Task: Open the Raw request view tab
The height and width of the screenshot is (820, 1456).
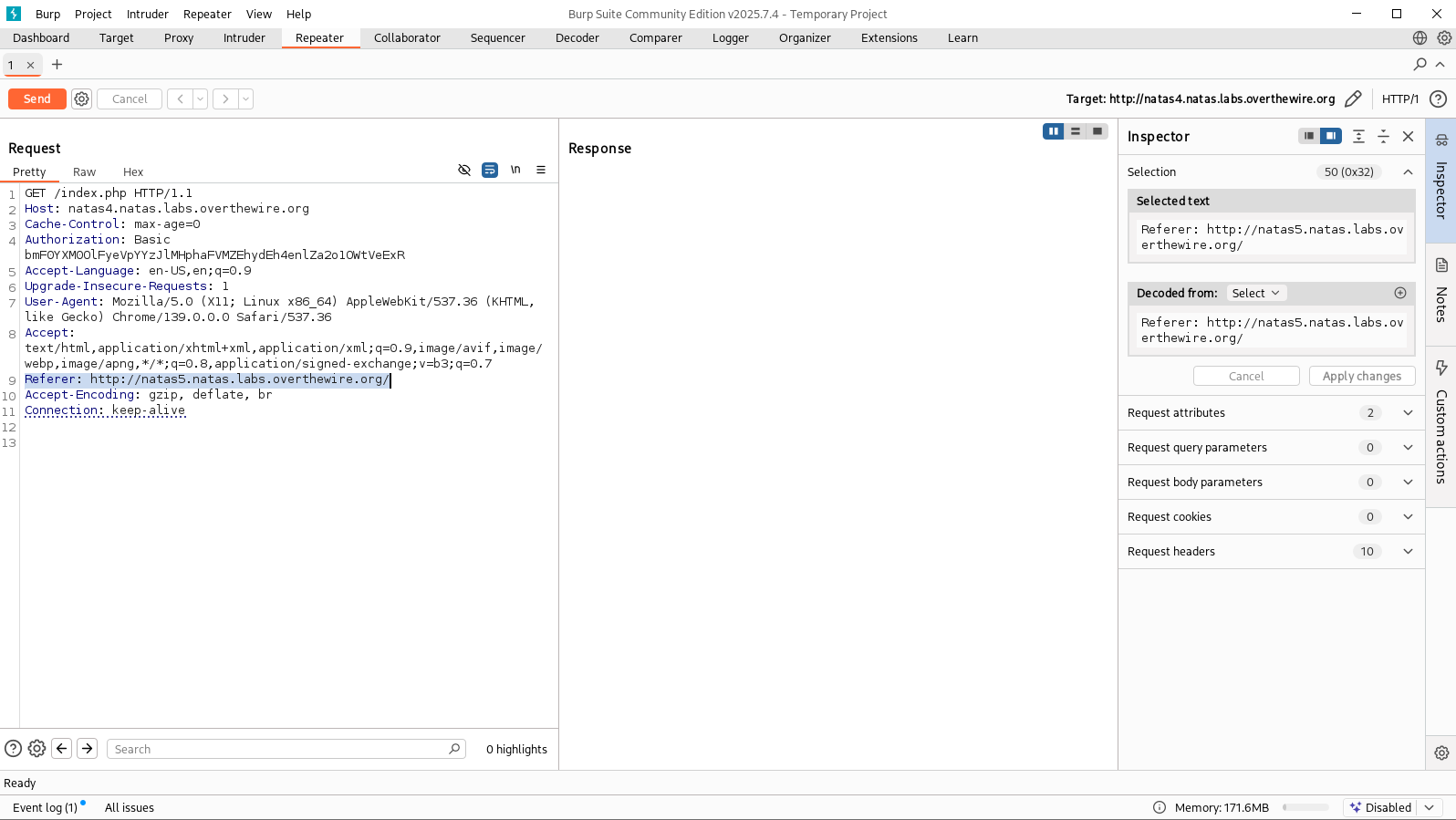Action: pos(84,171)
